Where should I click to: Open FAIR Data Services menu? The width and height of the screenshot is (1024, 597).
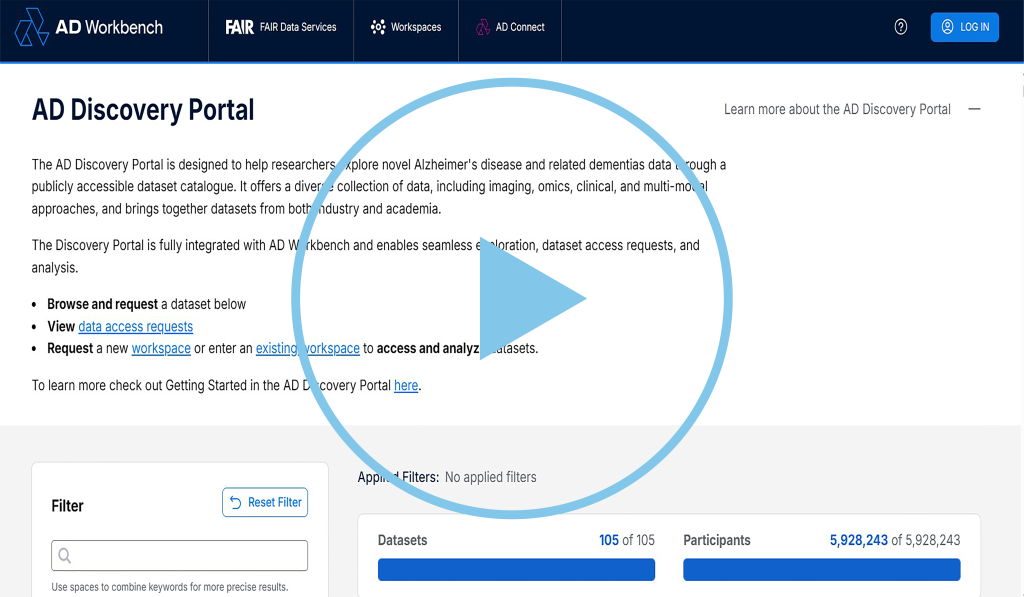click(281, 27)
